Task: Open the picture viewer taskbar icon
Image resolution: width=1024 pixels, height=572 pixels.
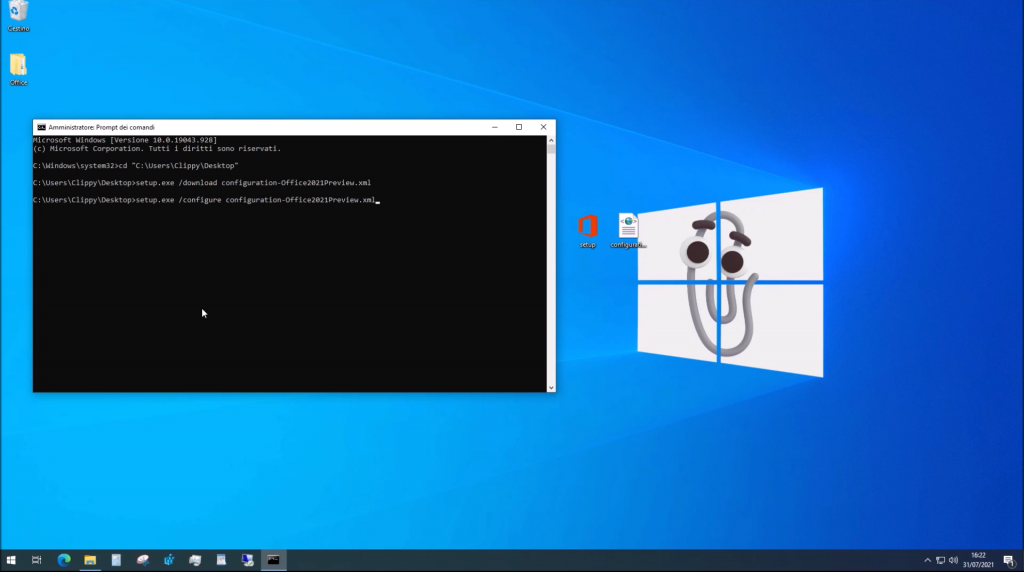Action: [195, 560]
